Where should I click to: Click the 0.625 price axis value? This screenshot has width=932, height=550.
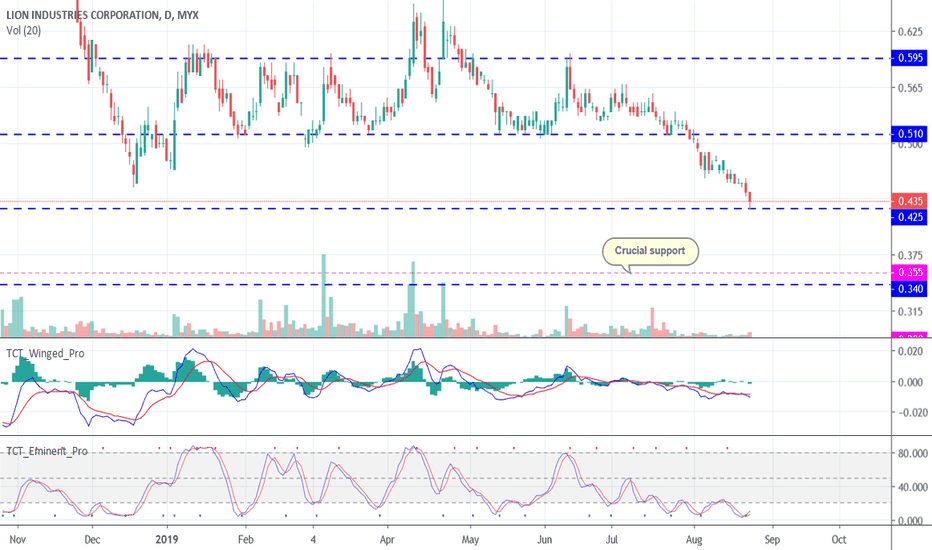[910, 32]
